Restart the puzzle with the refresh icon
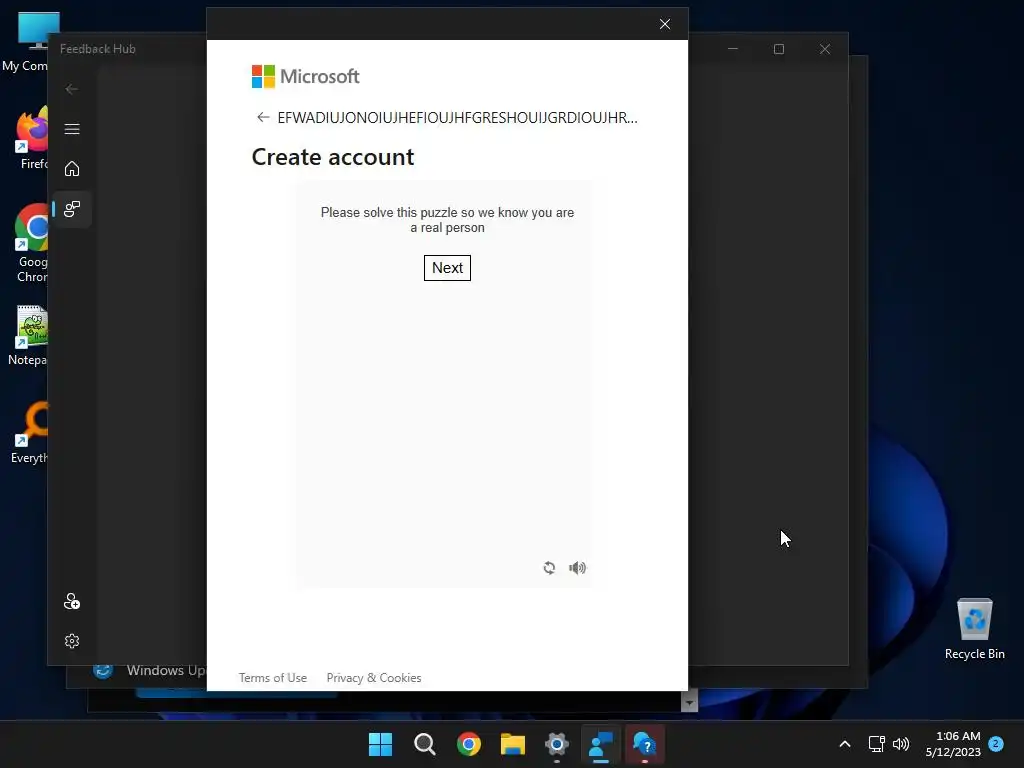Screen dimensions: 1024x768 pyautogui.click(x=549, y=568)
